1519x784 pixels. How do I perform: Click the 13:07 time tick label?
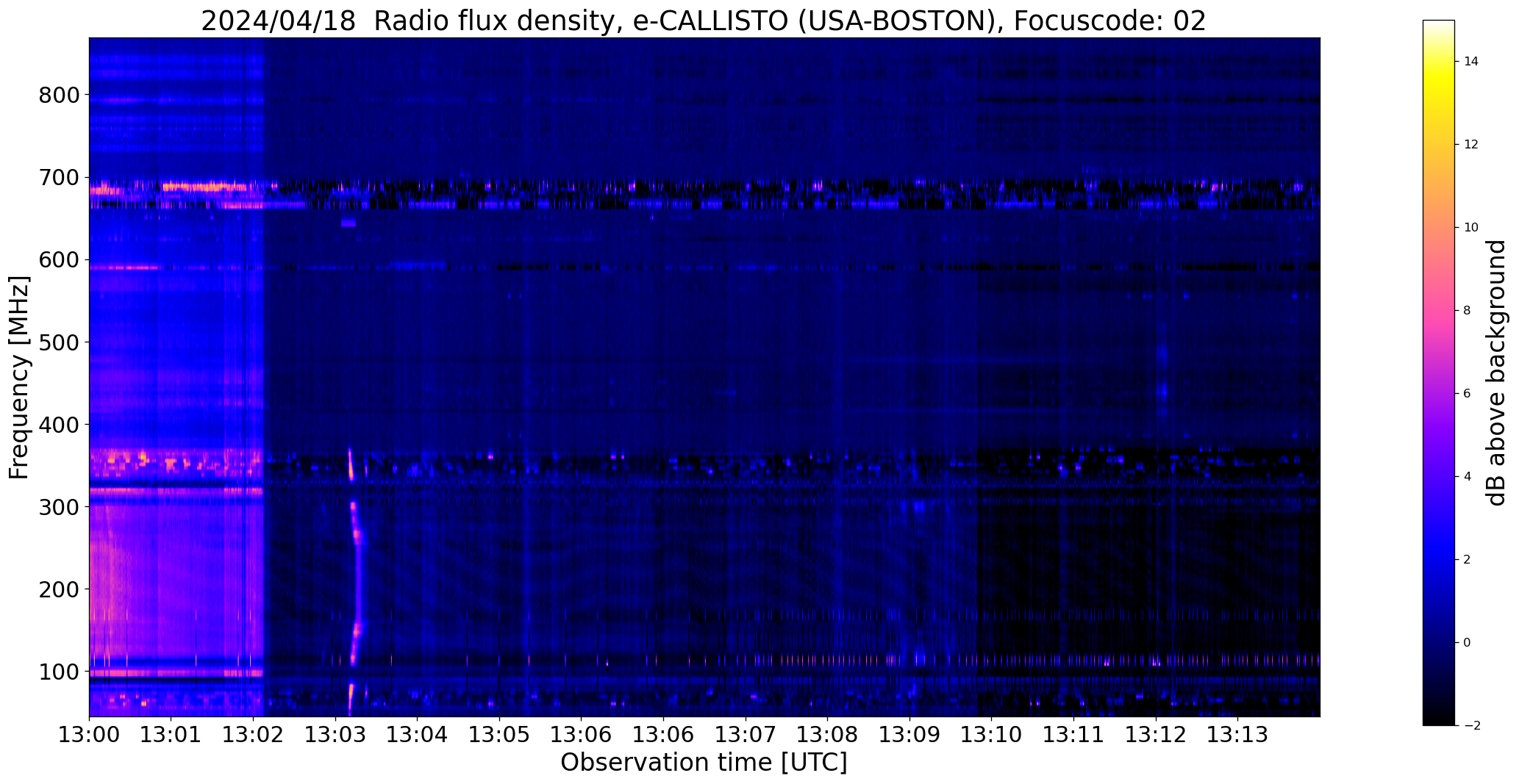pyautogui.click(x=746, y=734)
